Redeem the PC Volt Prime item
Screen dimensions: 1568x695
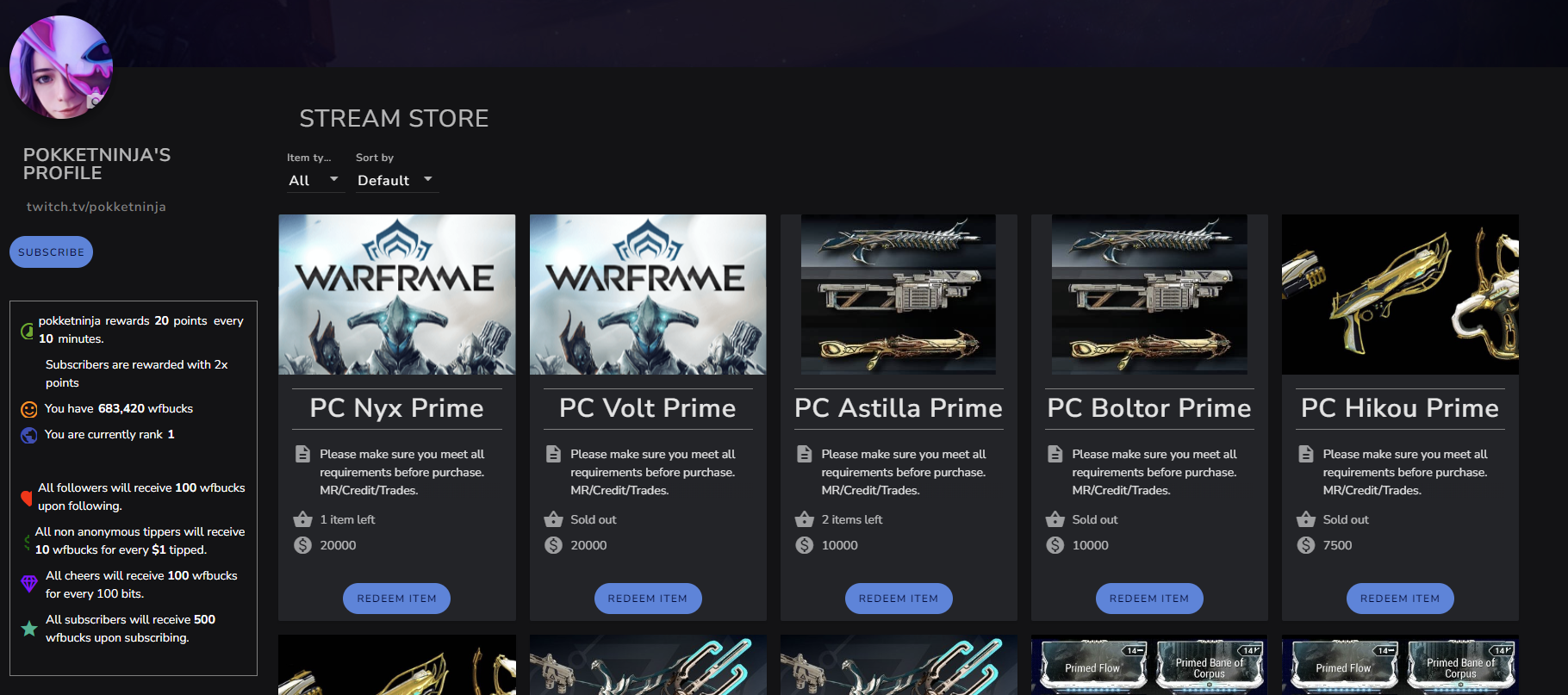pyautogui.click(x=648, y=599)
